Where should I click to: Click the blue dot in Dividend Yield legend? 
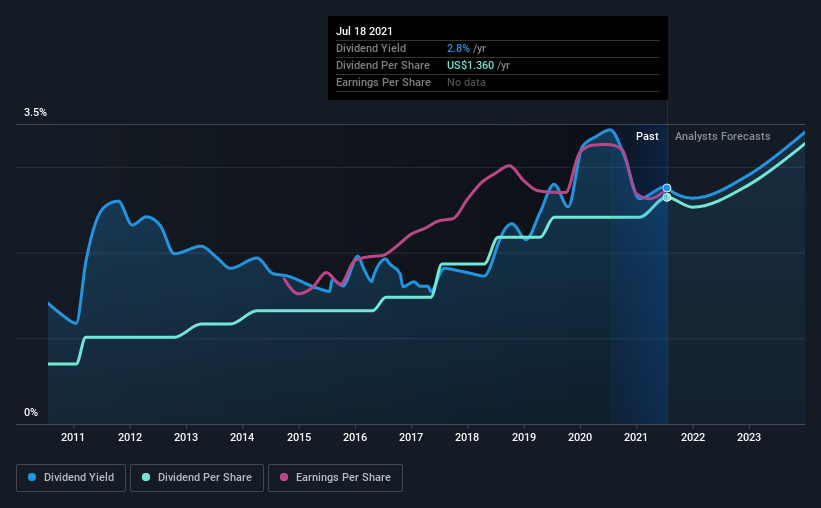[32, 477]
